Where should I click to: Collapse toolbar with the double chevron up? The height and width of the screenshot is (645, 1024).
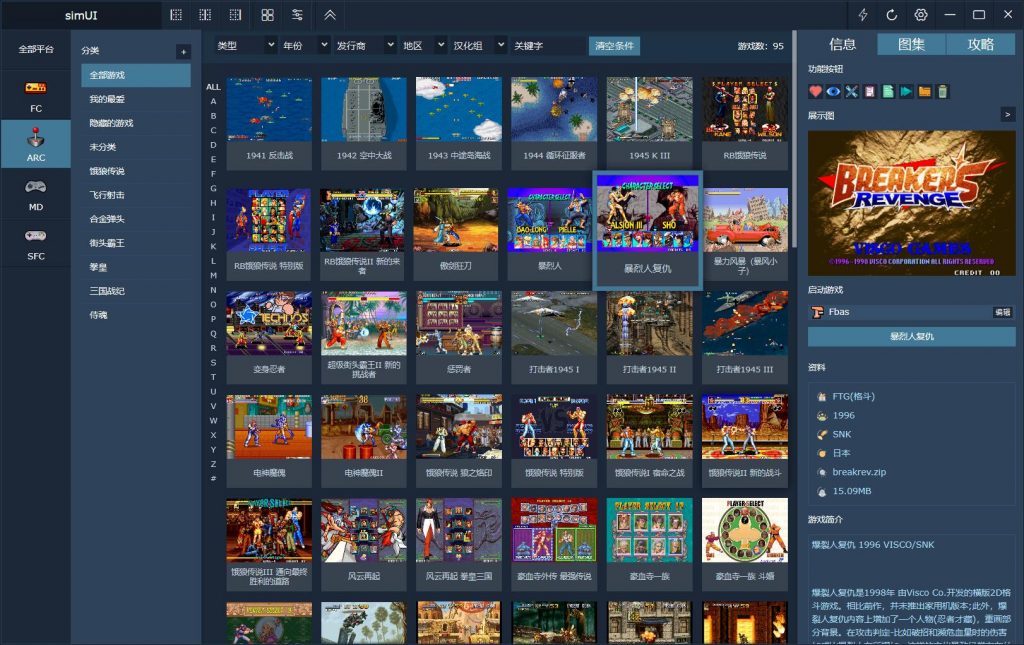pyautogui.click(x=330, y=15)
